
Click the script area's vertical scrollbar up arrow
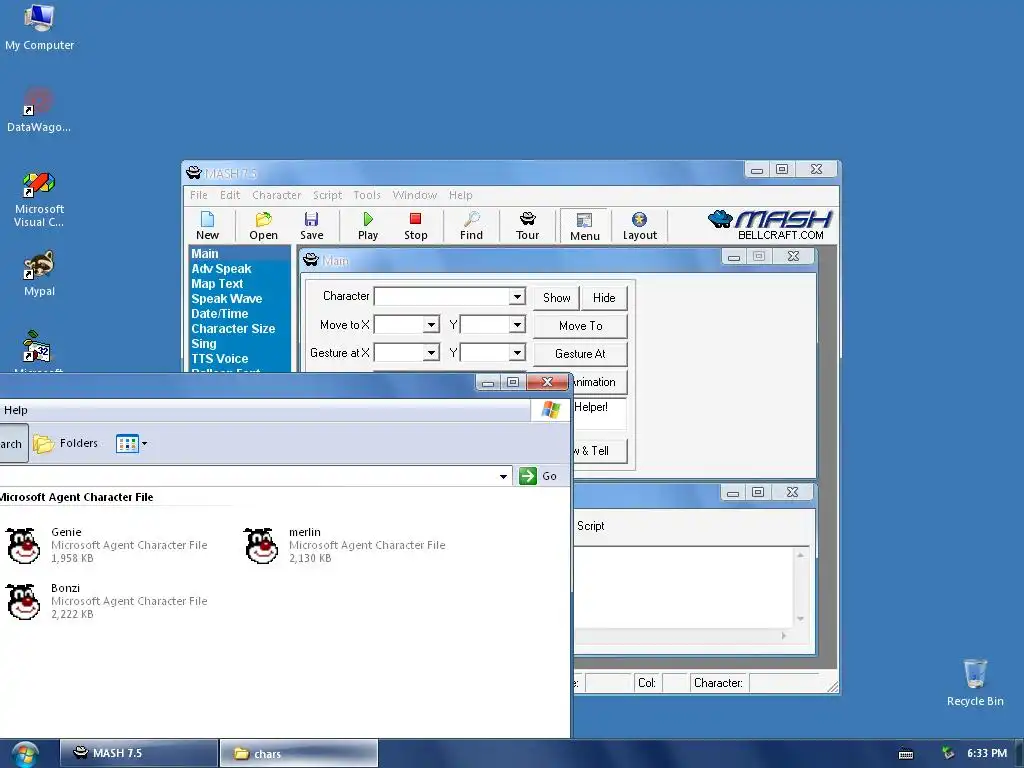coord(800,555)
